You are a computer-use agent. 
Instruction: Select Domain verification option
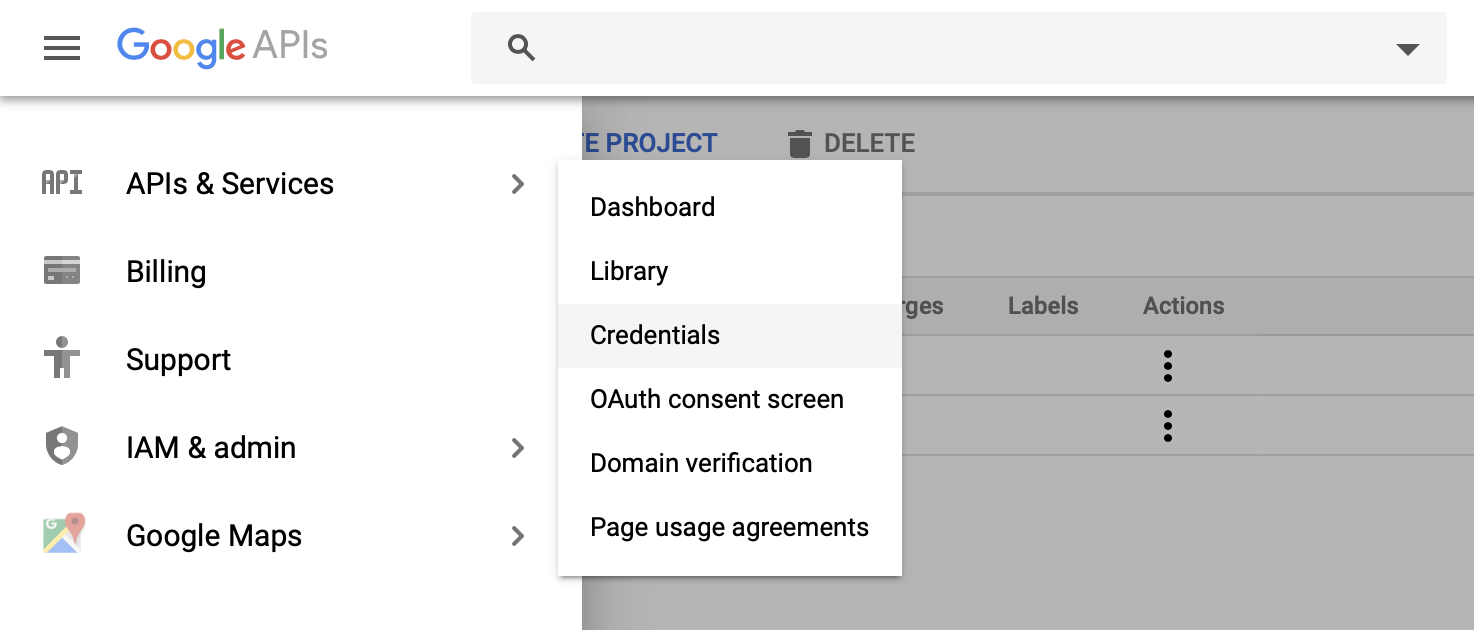(x=730, y=463)
